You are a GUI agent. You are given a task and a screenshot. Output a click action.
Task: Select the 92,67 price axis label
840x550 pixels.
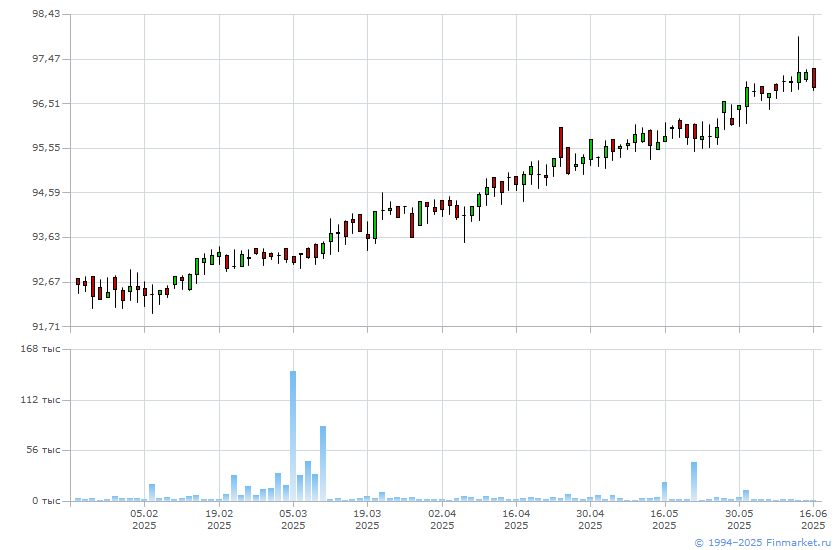click(x=46, y=282)
